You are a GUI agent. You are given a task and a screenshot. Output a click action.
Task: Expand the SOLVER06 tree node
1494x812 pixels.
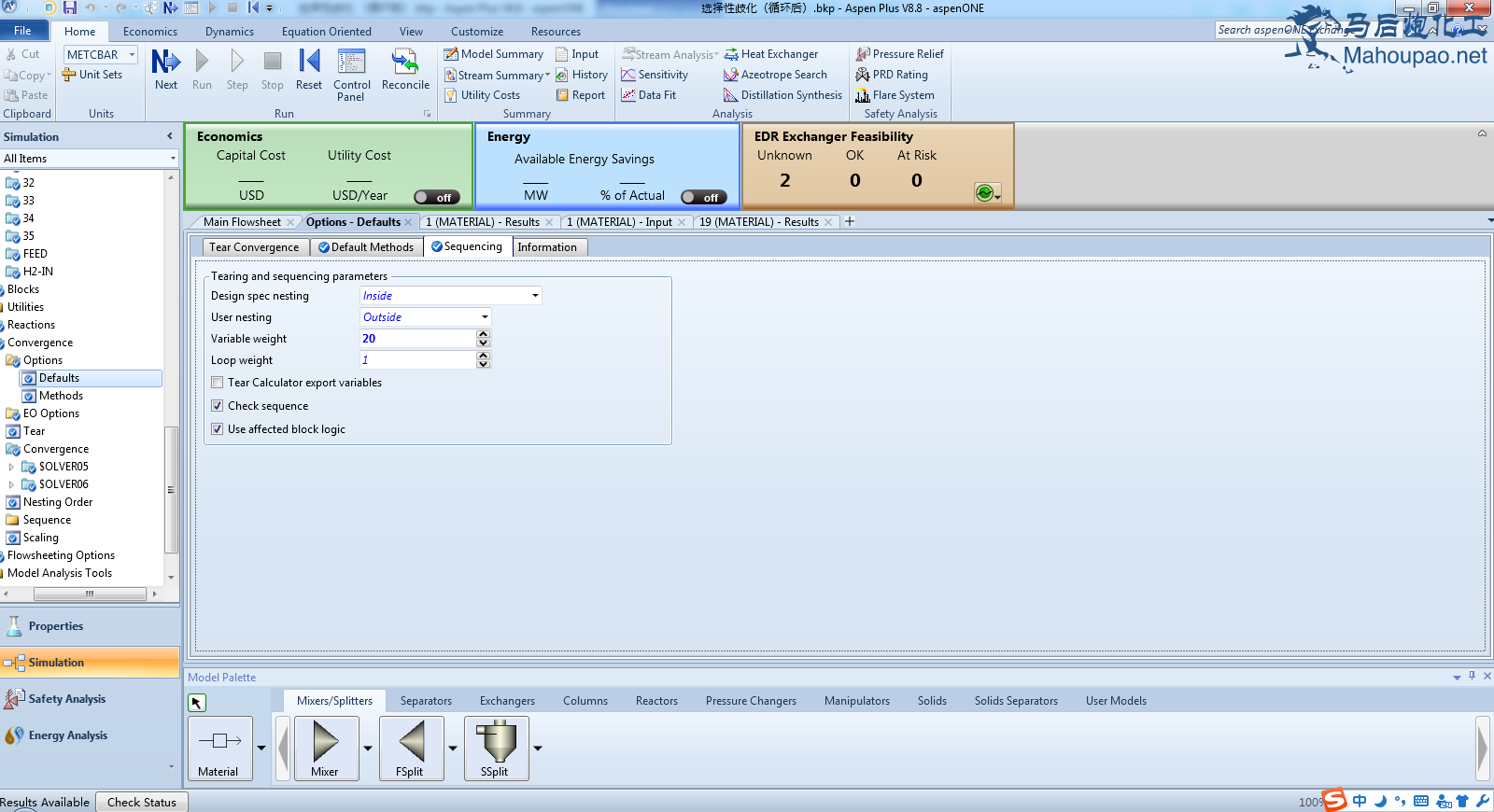11,484
